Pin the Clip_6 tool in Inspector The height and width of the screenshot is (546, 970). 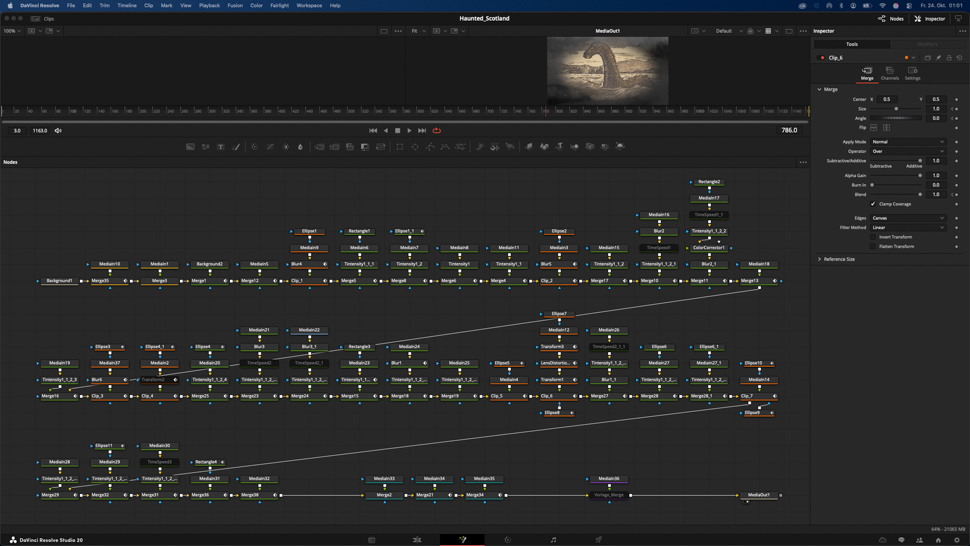938,58
